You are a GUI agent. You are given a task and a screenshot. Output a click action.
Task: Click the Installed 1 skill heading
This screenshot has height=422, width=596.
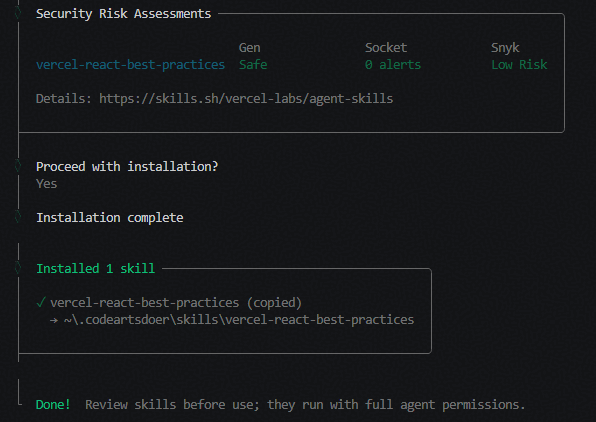(x=95, y=268)
